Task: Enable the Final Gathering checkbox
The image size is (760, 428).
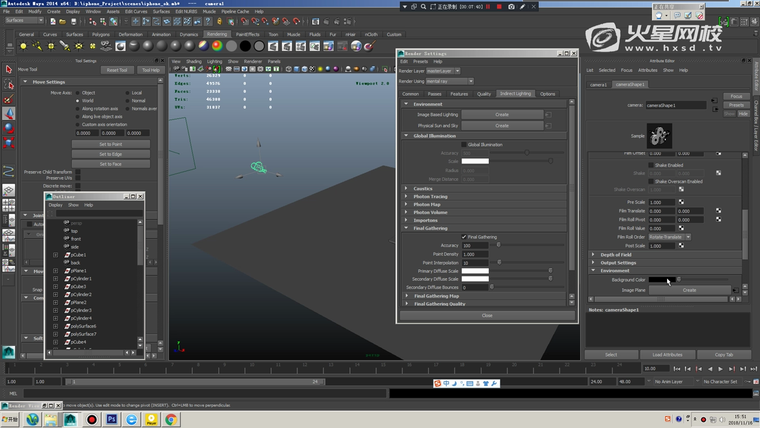Action: click(x=464, y=237)
